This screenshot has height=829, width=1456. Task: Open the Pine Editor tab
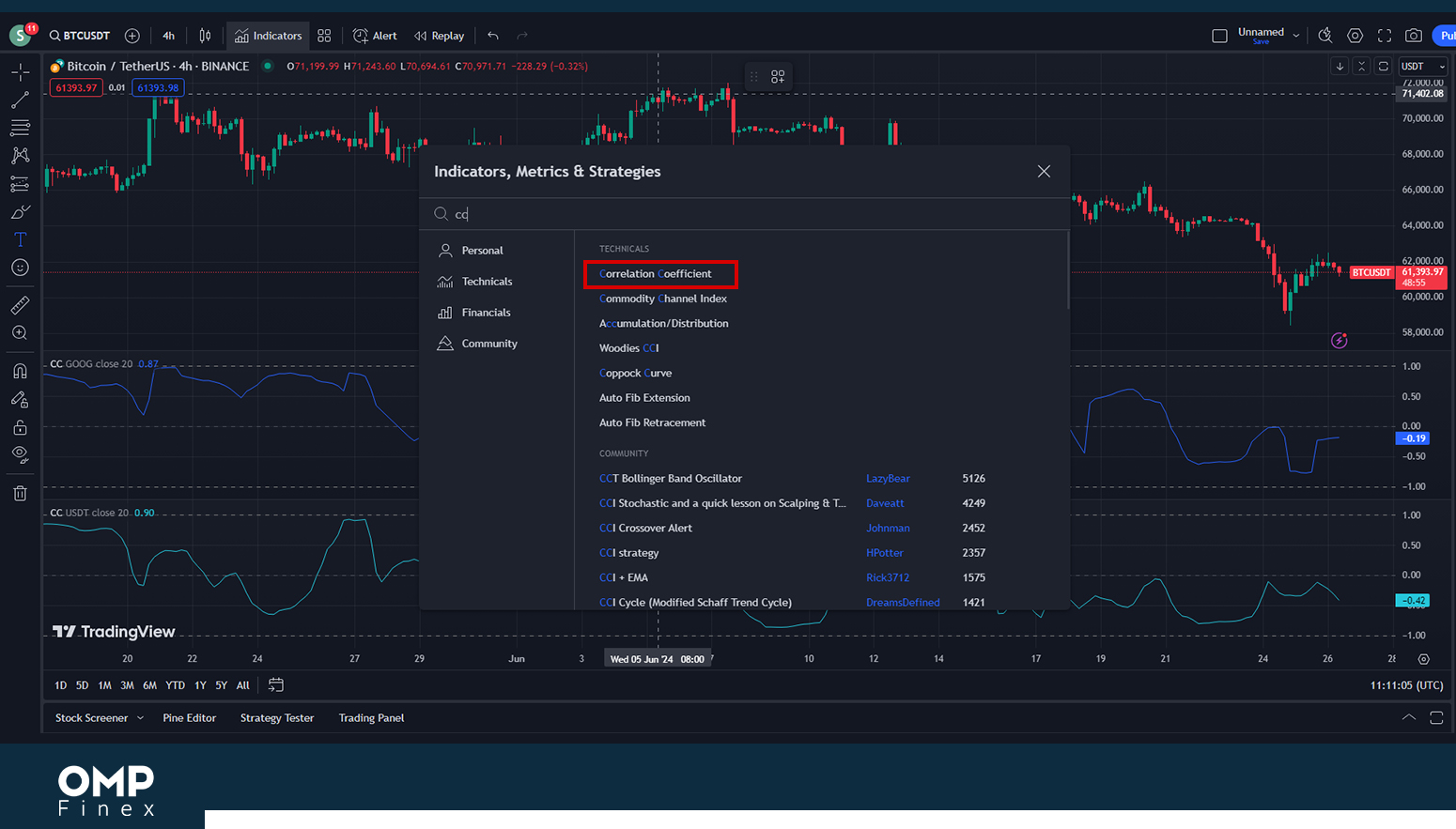[x=190, y=718]
